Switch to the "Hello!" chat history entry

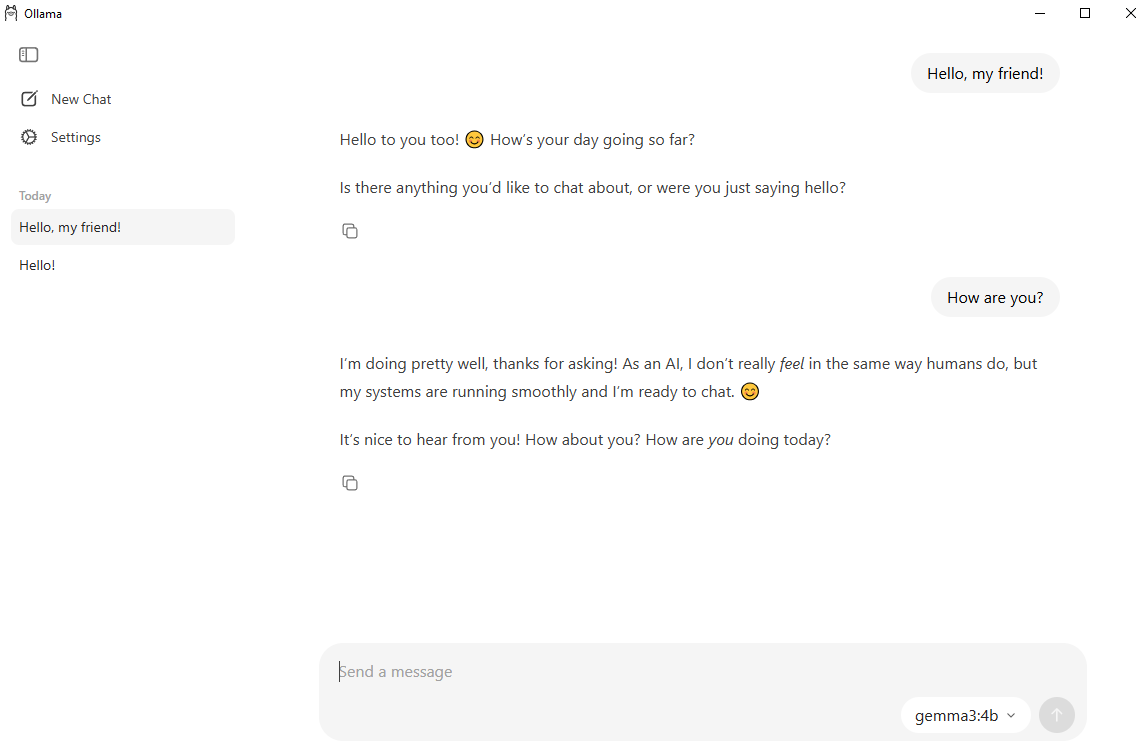click(x=38, y=265)
